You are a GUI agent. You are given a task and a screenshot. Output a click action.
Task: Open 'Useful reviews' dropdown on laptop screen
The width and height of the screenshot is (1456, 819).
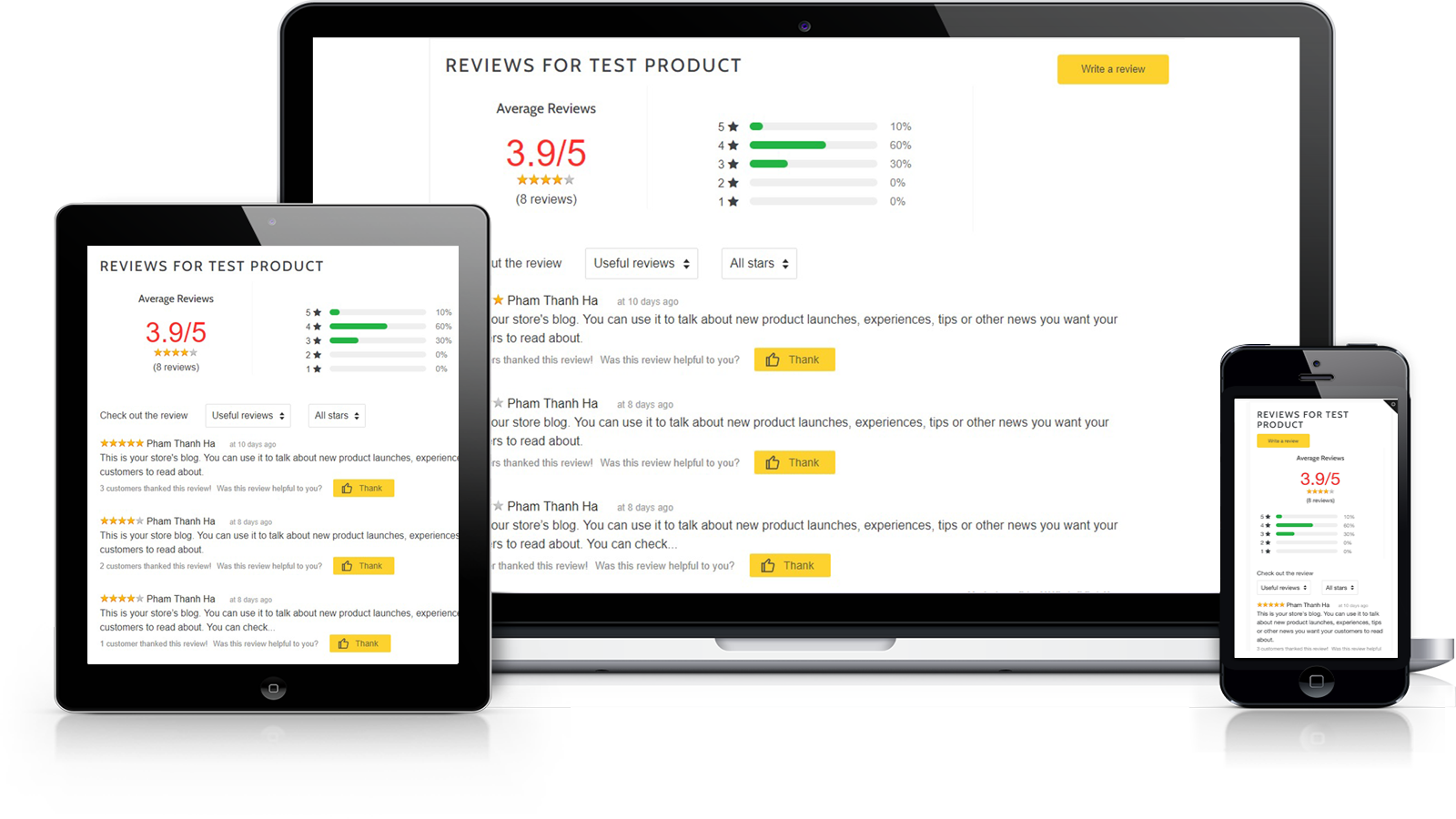(x=641, y=264)
